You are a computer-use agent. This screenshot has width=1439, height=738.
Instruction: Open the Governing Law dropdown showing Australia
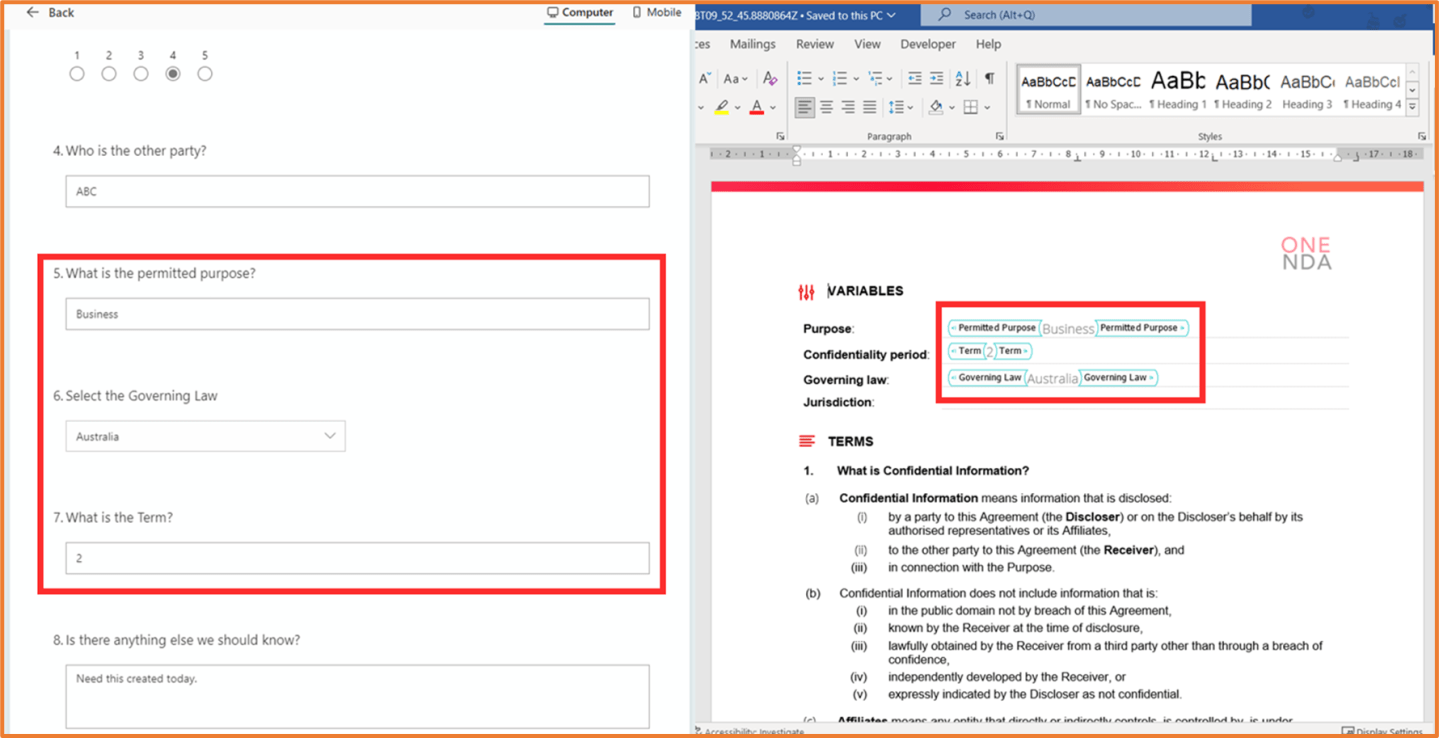[205, 436]
